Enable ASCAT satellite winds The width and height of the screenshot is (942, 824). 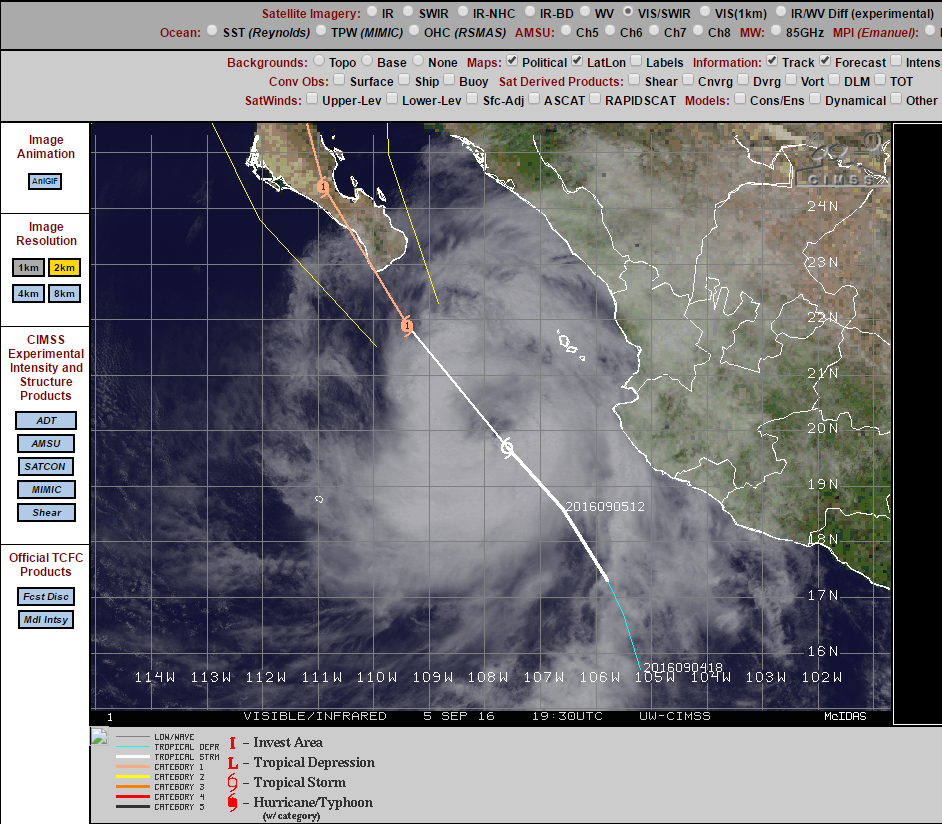click(x=533, y=99)
